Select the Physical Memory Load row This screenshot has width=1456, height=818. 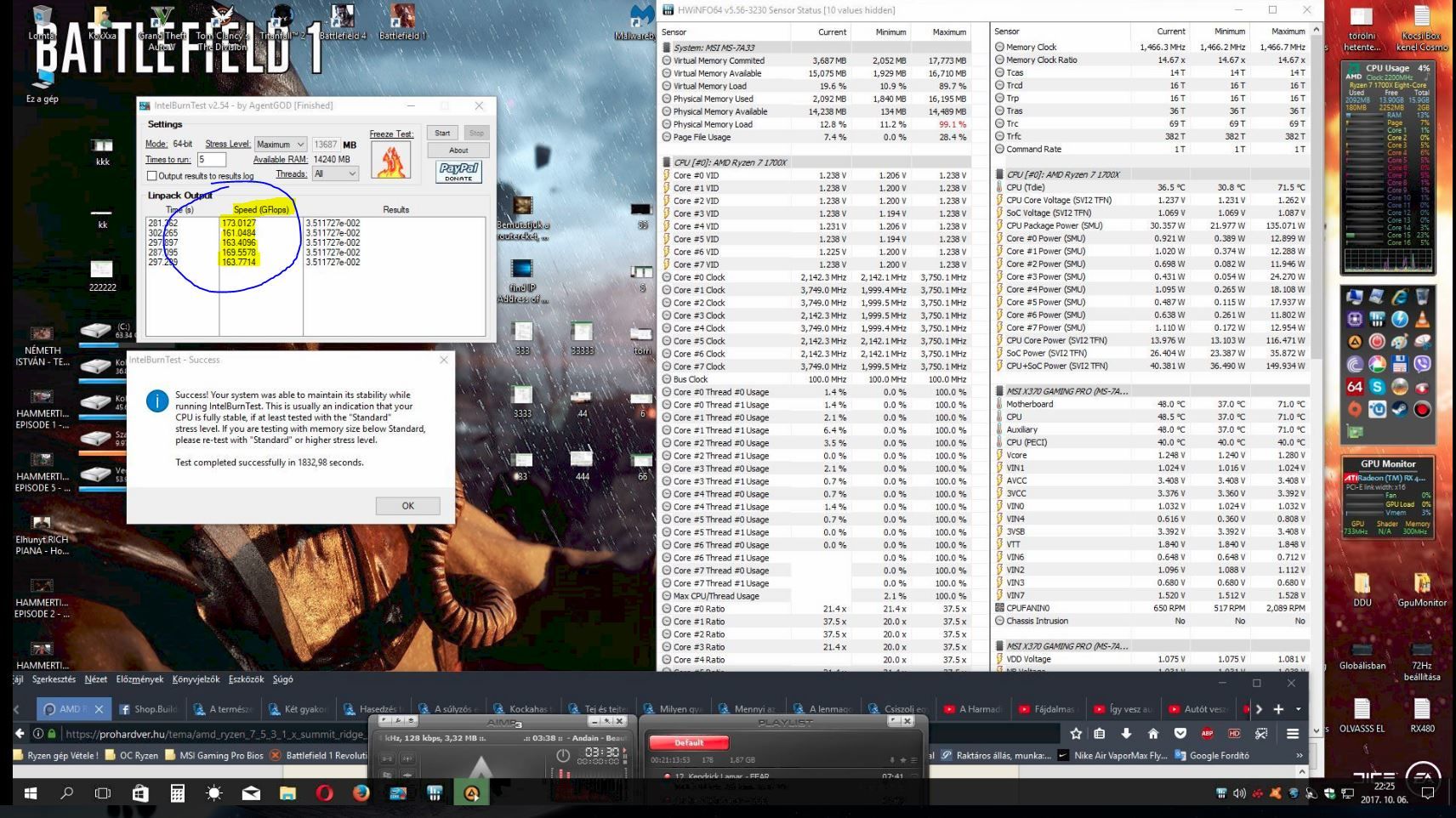816,124
